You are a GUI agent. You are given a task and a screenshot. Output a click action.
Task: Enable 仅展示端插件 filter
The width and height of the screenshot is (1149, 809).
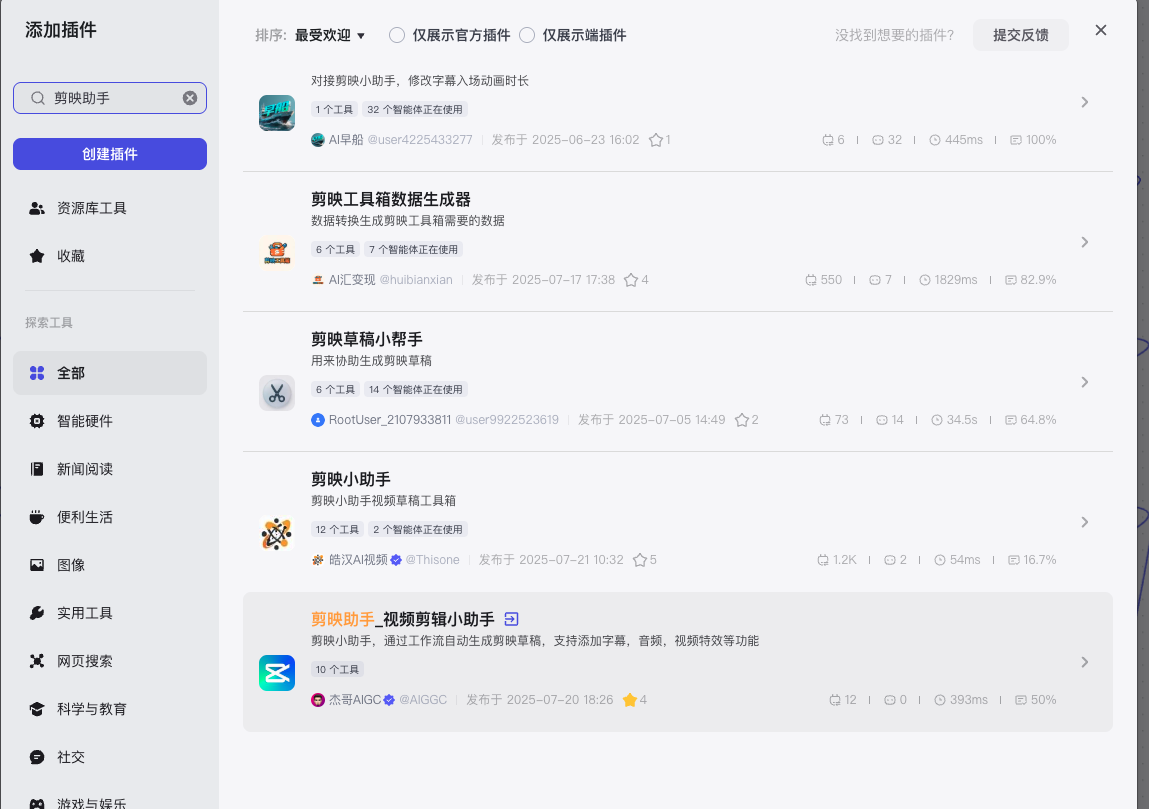coord(527,34)
